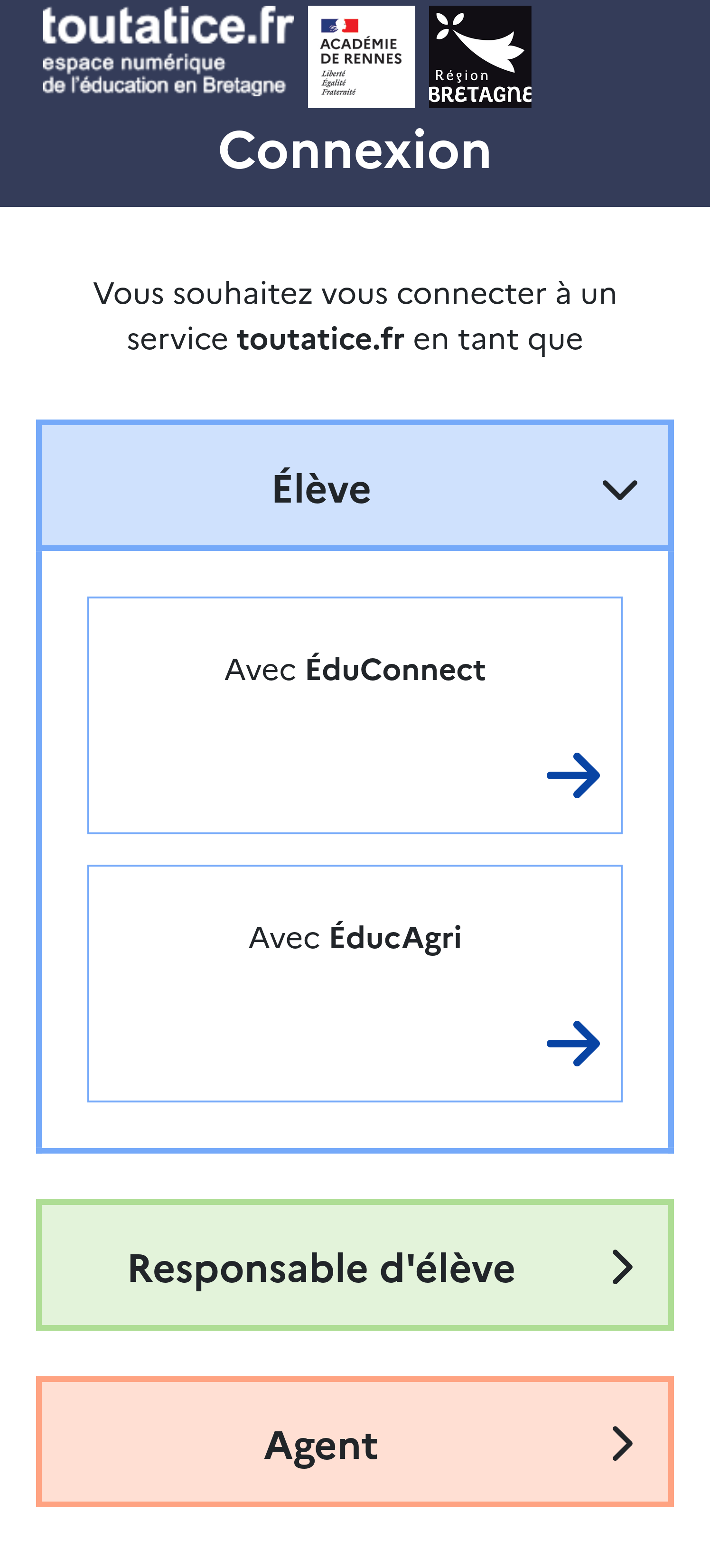Click the bold toutatice.fr text in the intro sentence
The image size is (710, 1568).
coord(320,339)
